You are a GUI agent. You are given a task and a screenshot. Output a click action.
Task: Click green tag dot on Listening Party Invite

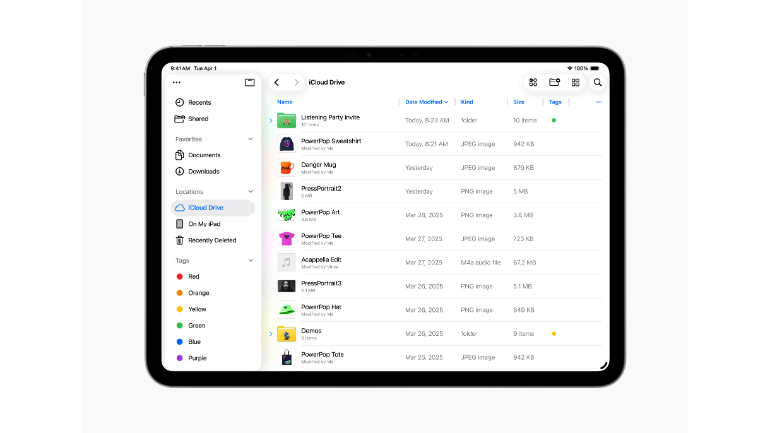click(x=554, y=120)
